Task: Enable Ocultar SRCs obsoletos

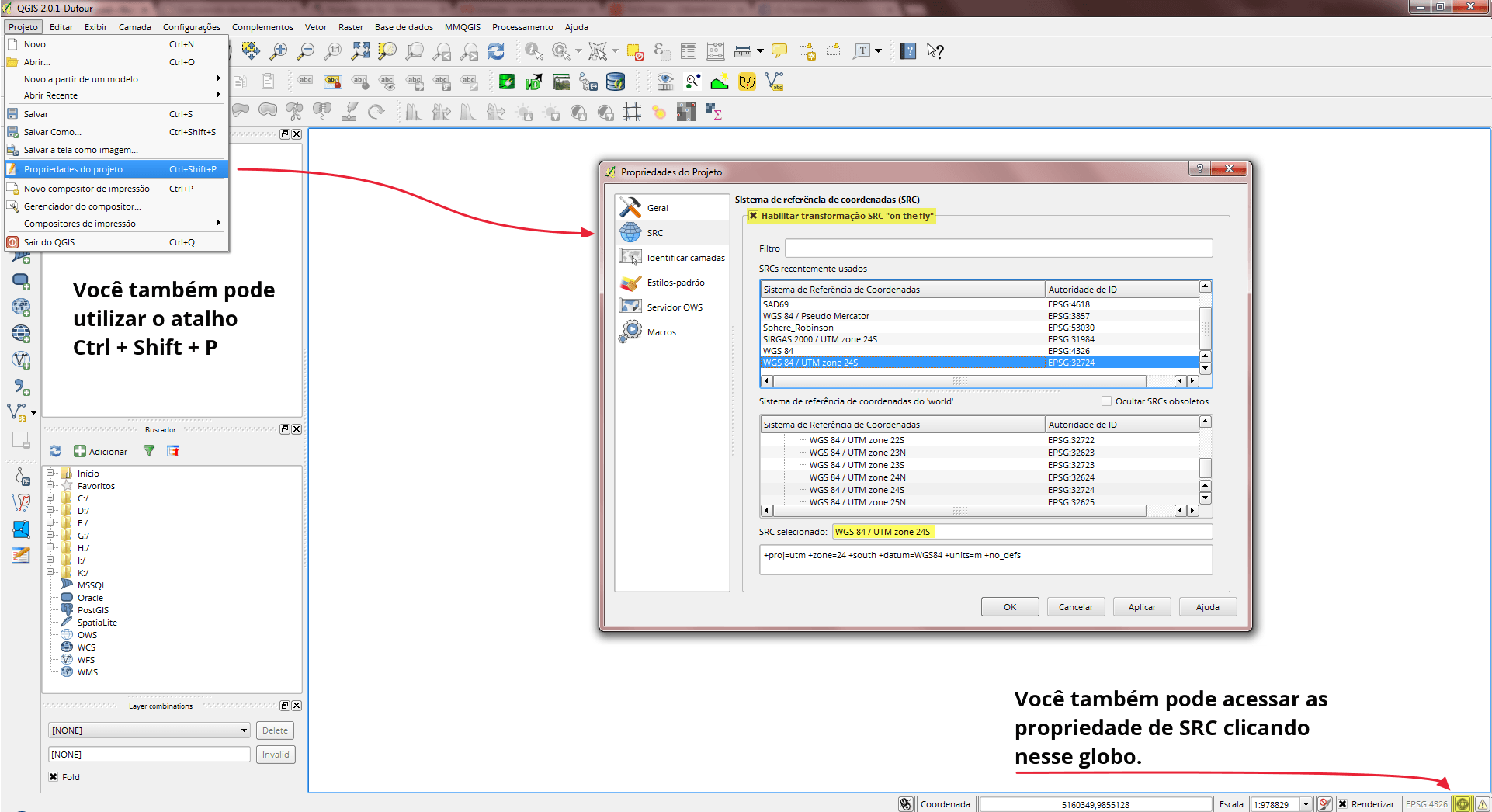Action: click(1105, 401)
